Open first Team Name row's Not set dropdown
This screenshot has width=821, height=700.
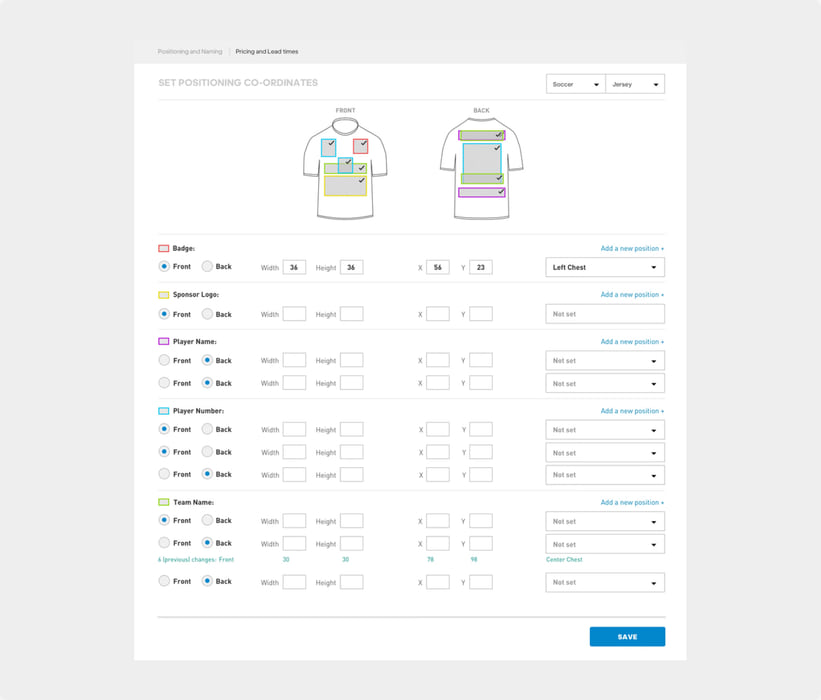605,521
